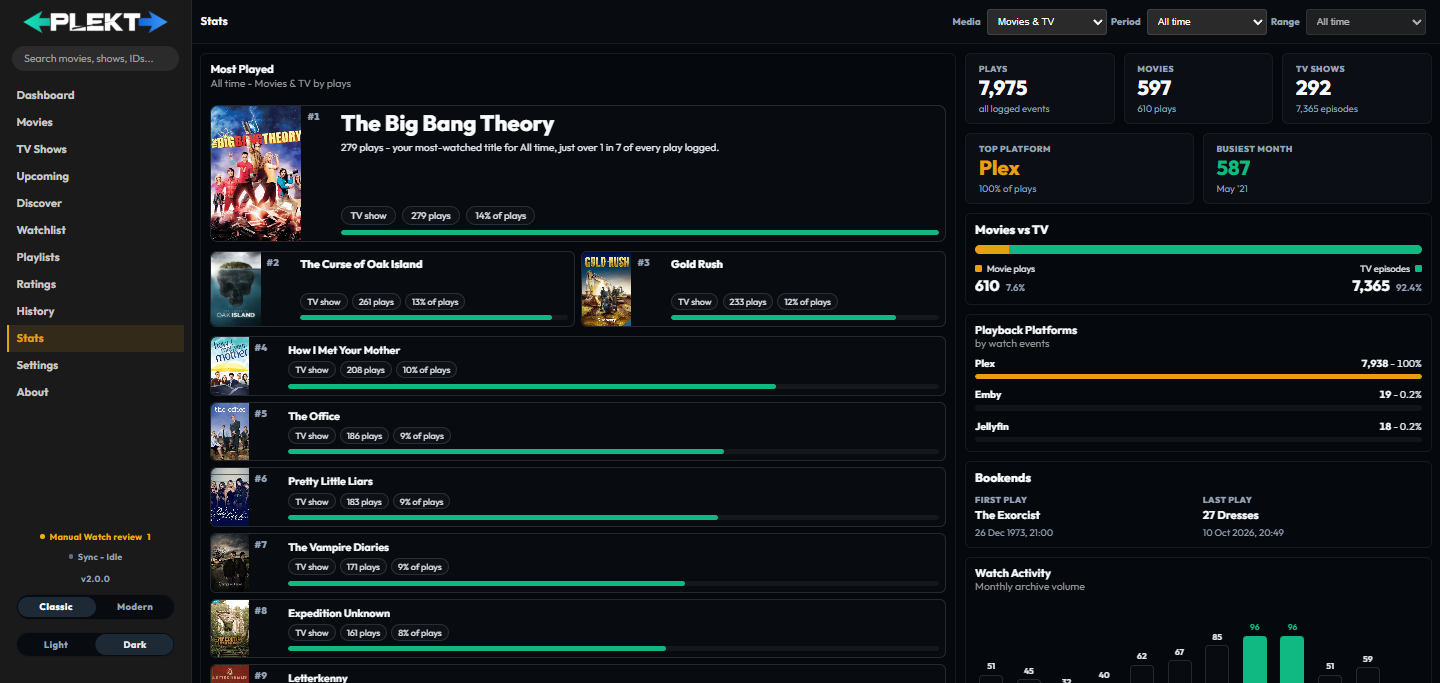The width and height of the screenshot is (1440, 683).
Task: Click the Busiest Month 587 card
Action: (1317, 168)
